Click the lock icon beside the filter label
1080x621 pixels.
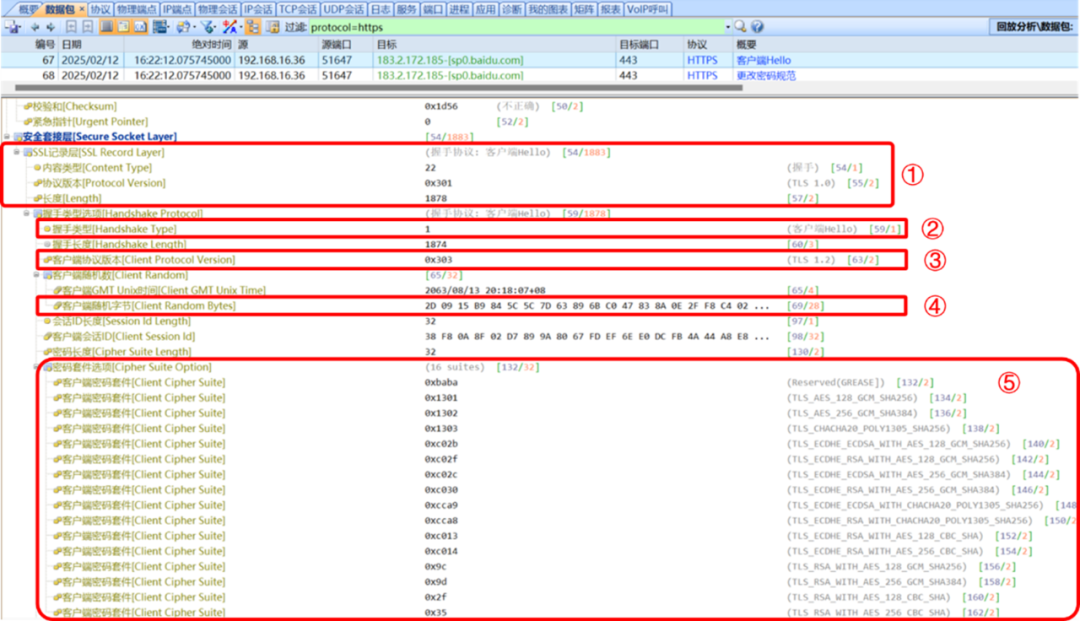click(270, 27)
